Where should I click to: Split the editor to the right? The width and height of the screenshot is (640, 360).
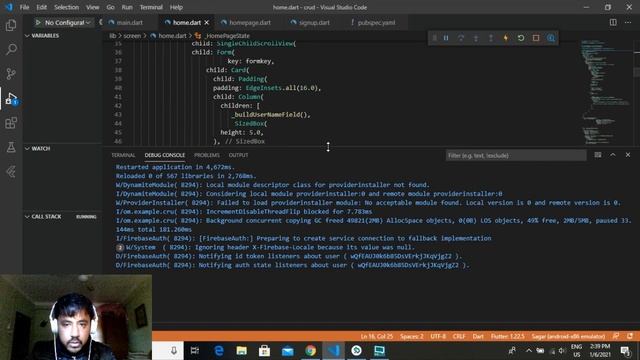[x=613, y=22]
